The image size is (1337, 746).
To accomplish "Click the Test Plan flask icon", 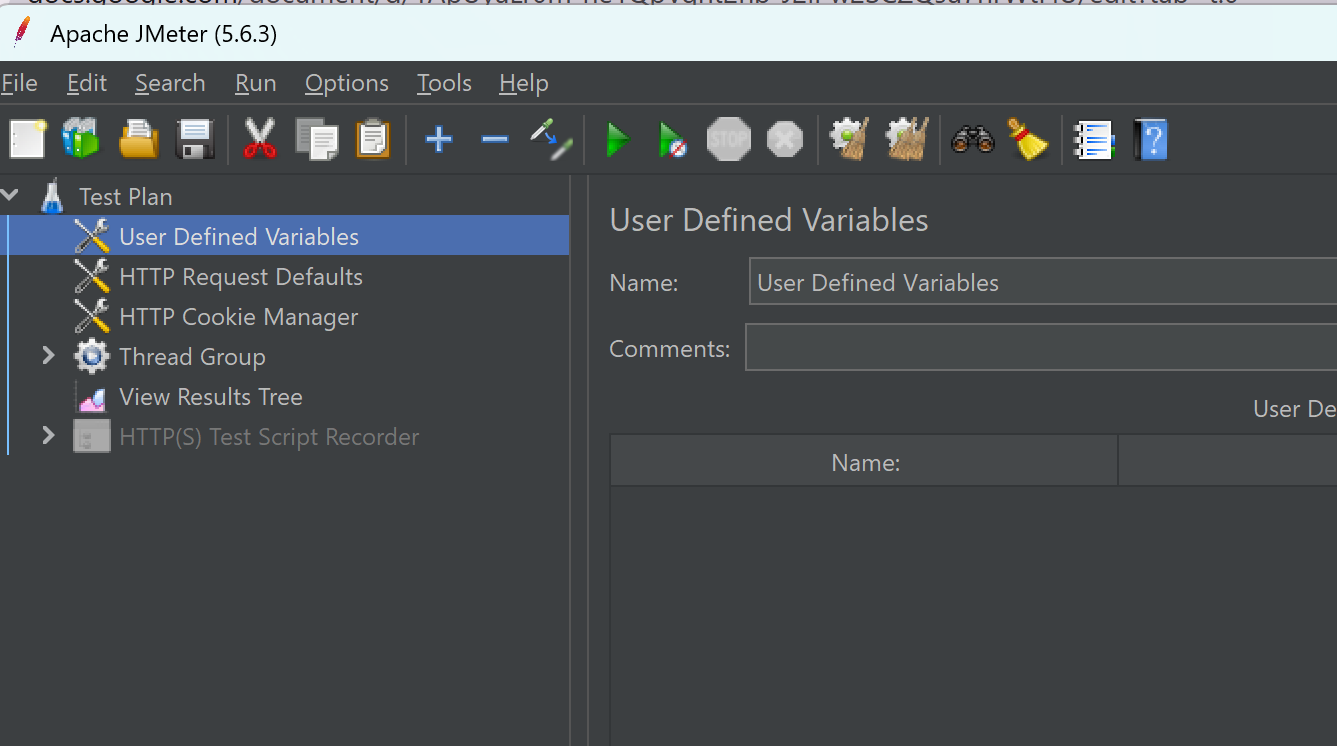I will pos(52,196).
